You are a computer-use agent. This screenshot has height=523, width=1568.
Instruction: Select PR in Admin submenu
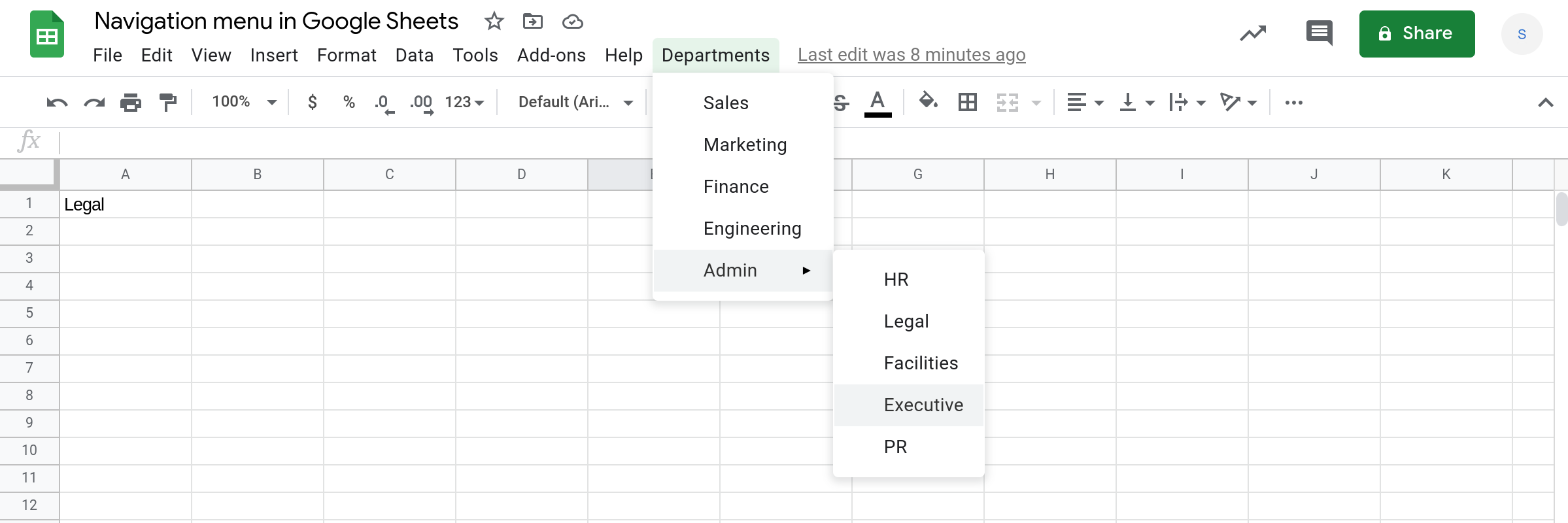(909, 447)
